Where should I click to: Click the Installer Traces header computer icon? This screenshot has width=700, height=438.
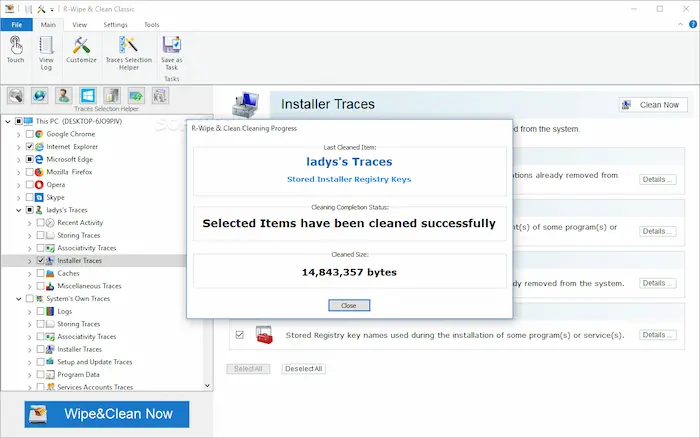[x=246, y=104]
